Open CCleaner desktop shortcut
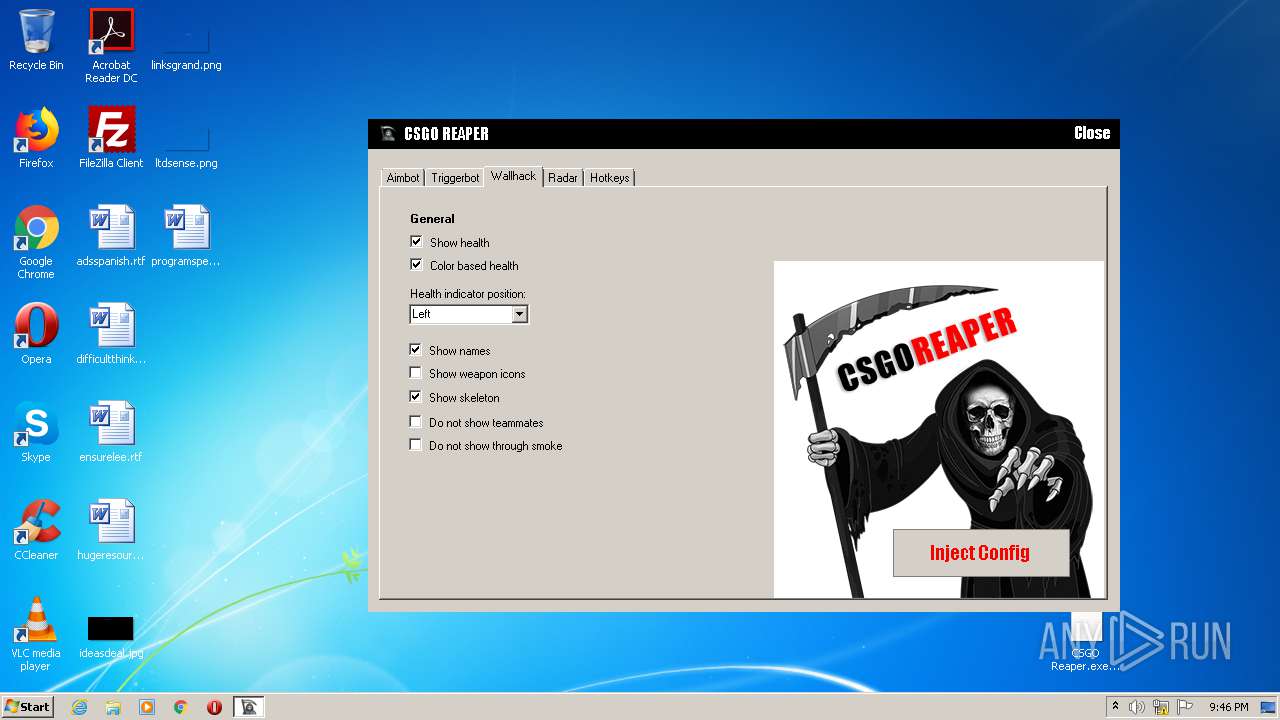Screen dimensions: 1280x720 point(36,530)
